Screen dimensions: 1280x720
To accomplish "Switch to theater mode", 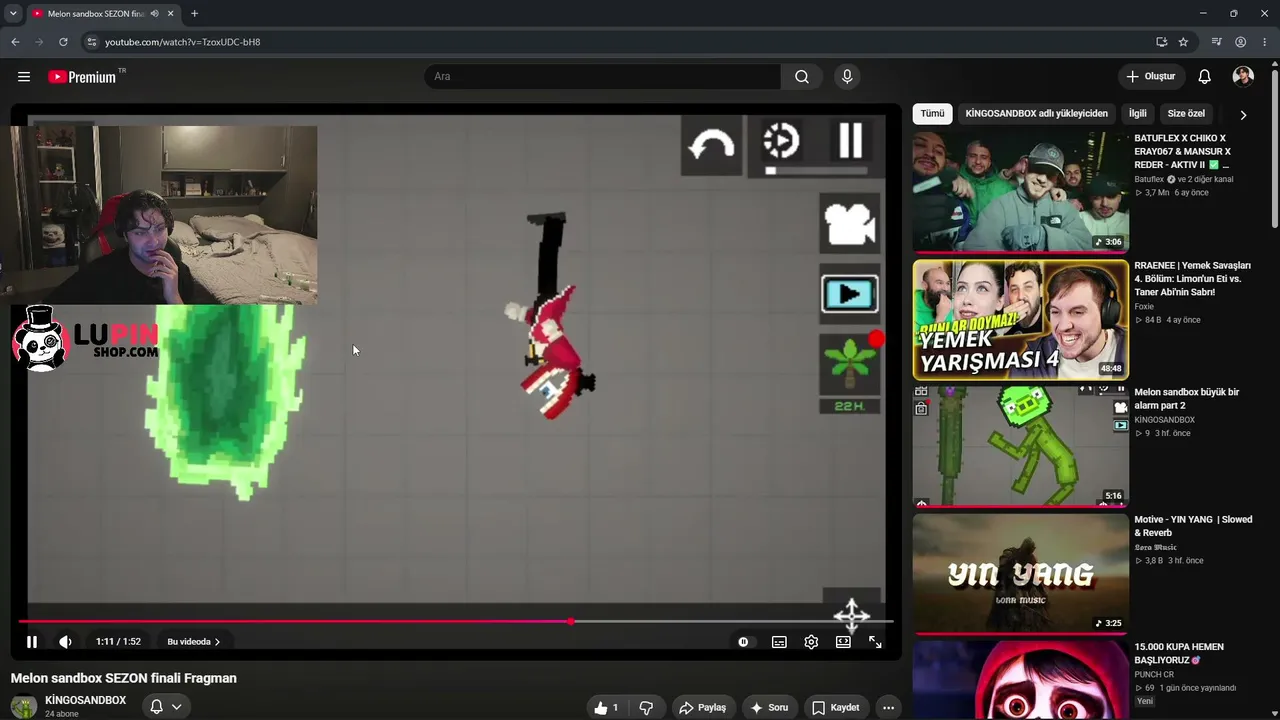I will [x=843, y=642].
